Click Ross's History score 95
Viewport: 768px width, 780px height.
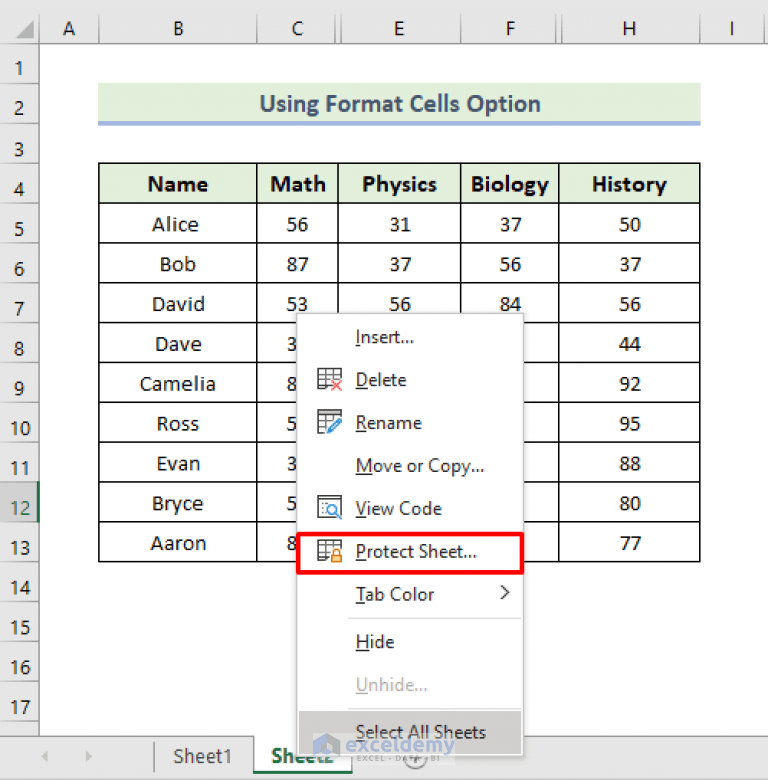(629, 423)
